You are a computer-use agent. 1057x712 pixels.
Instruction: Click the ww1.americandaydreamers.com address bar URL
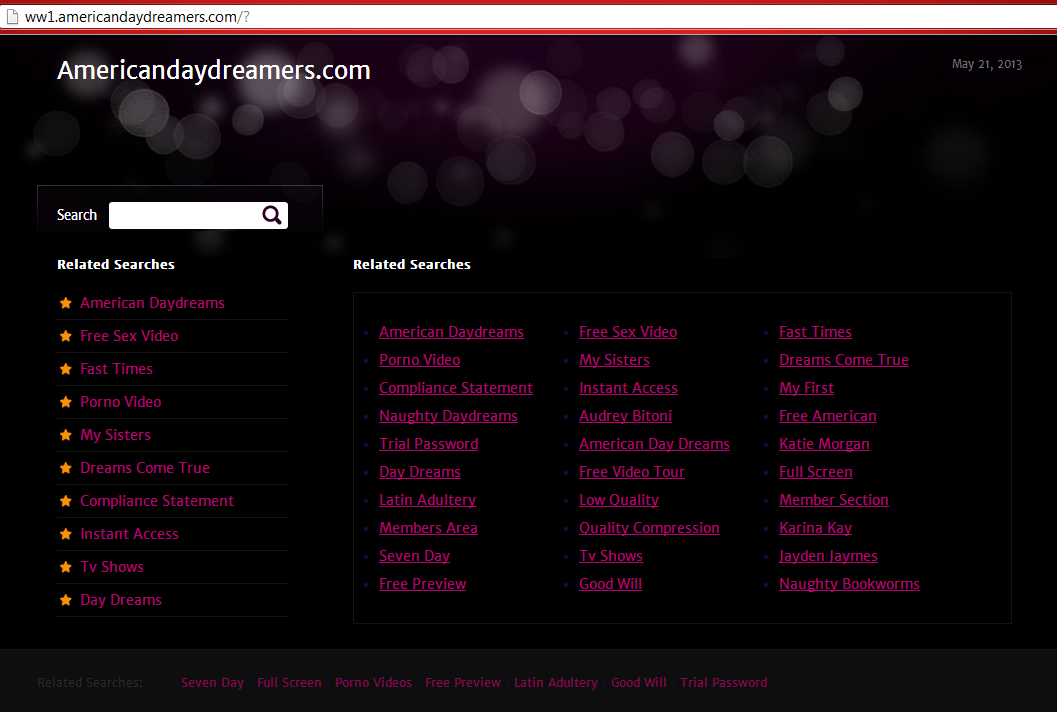pos(137,17)
